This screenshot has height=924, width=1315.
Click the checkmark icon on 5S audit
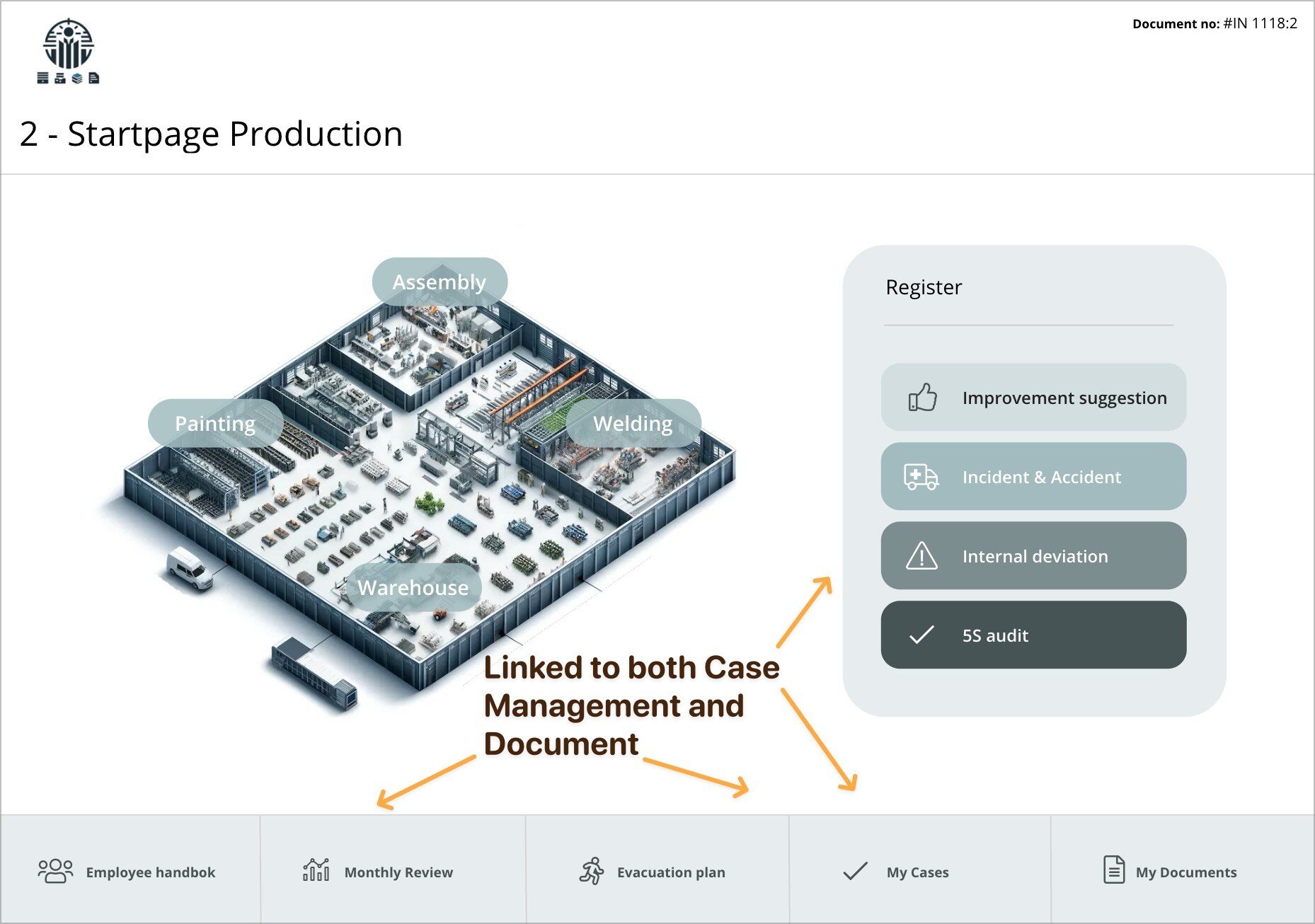coord(921,635)
